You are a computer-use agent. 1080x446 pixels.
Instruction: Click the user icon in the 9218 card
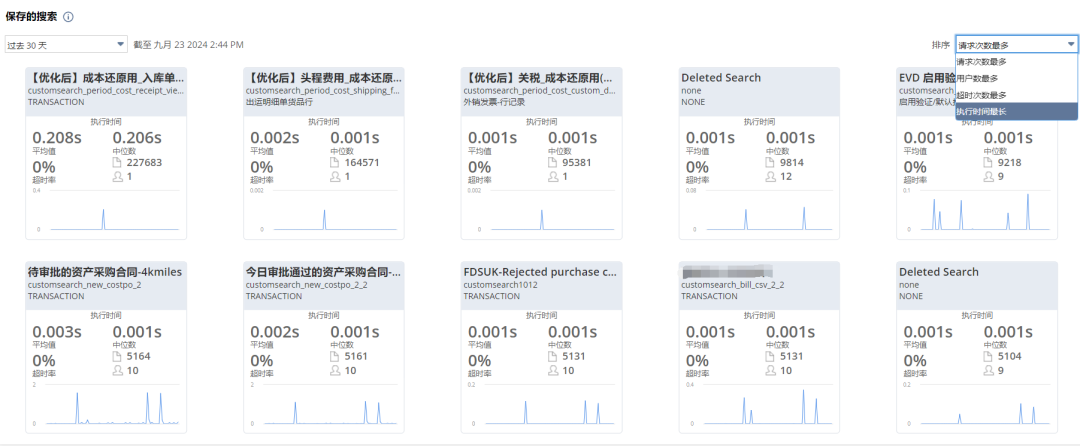989,177
